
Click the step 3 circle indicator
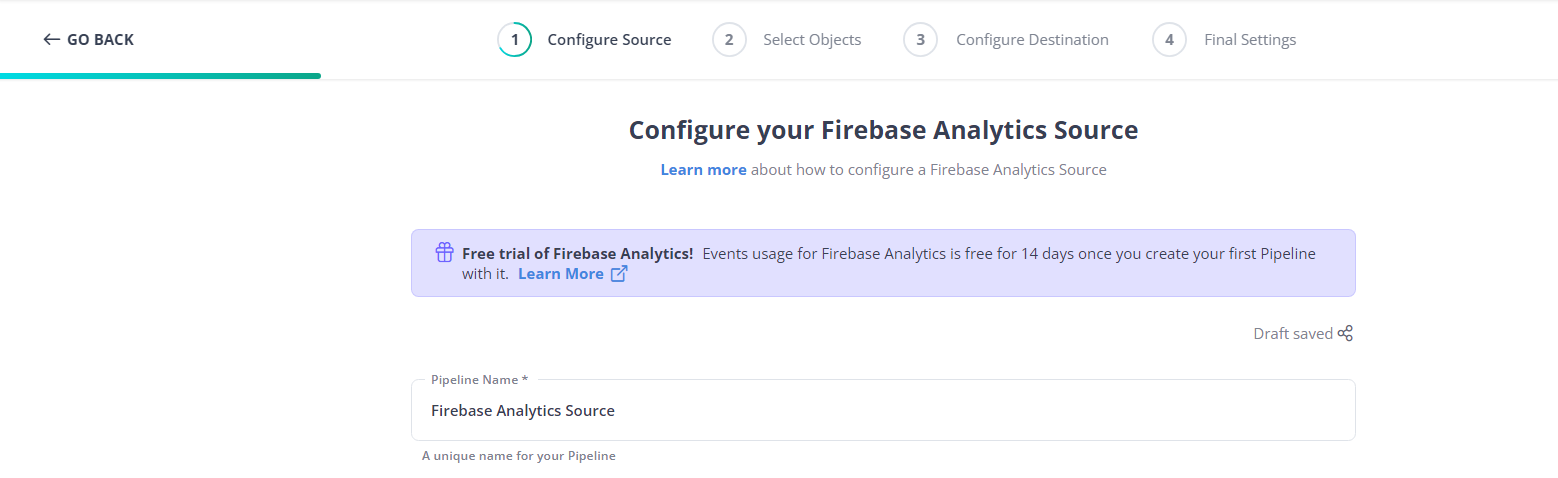tap(920, 40)
